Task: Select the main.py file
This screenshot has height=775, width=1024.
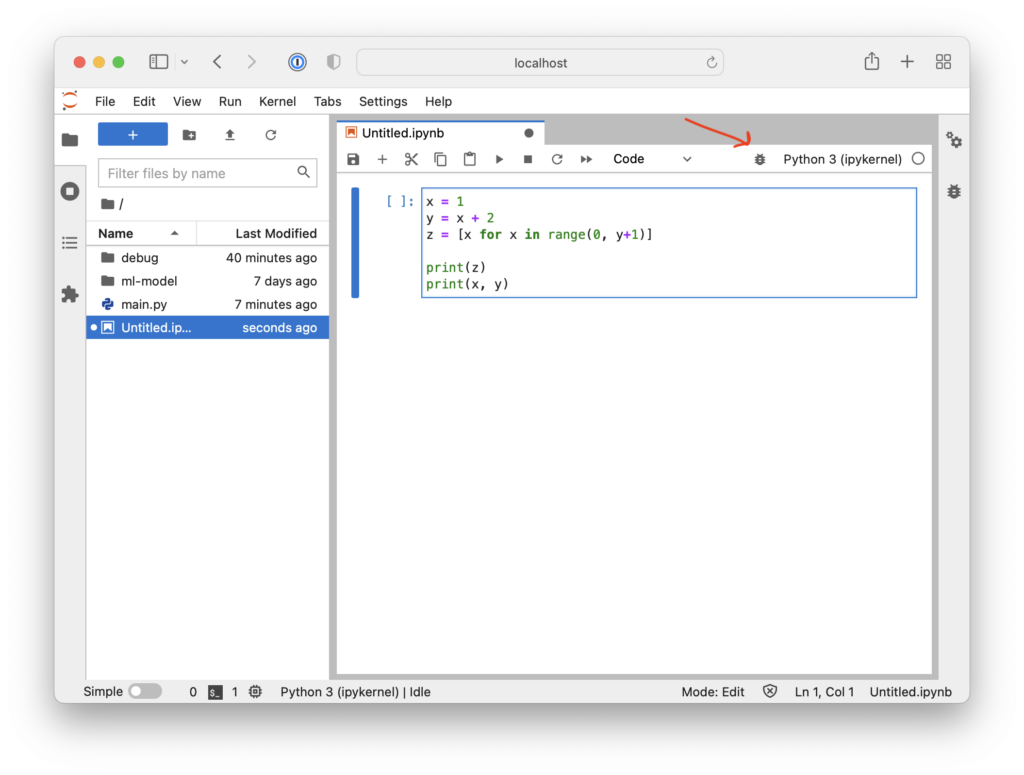Action: [208, 304]
